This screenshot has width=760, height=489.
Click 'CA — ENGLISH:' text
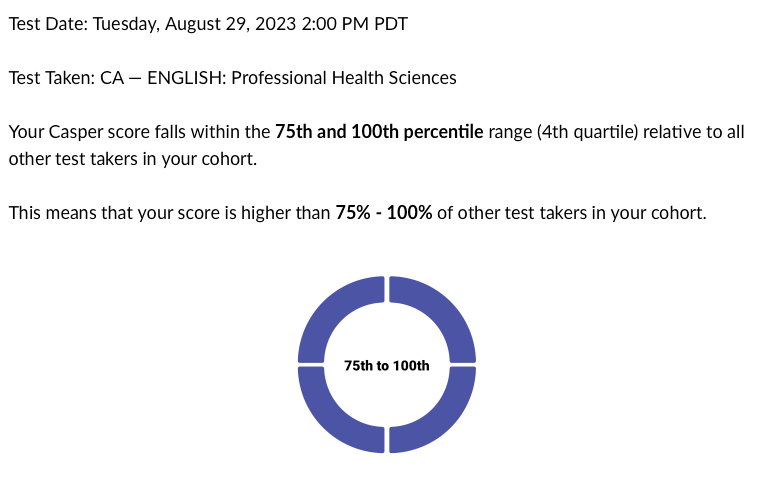163,78
